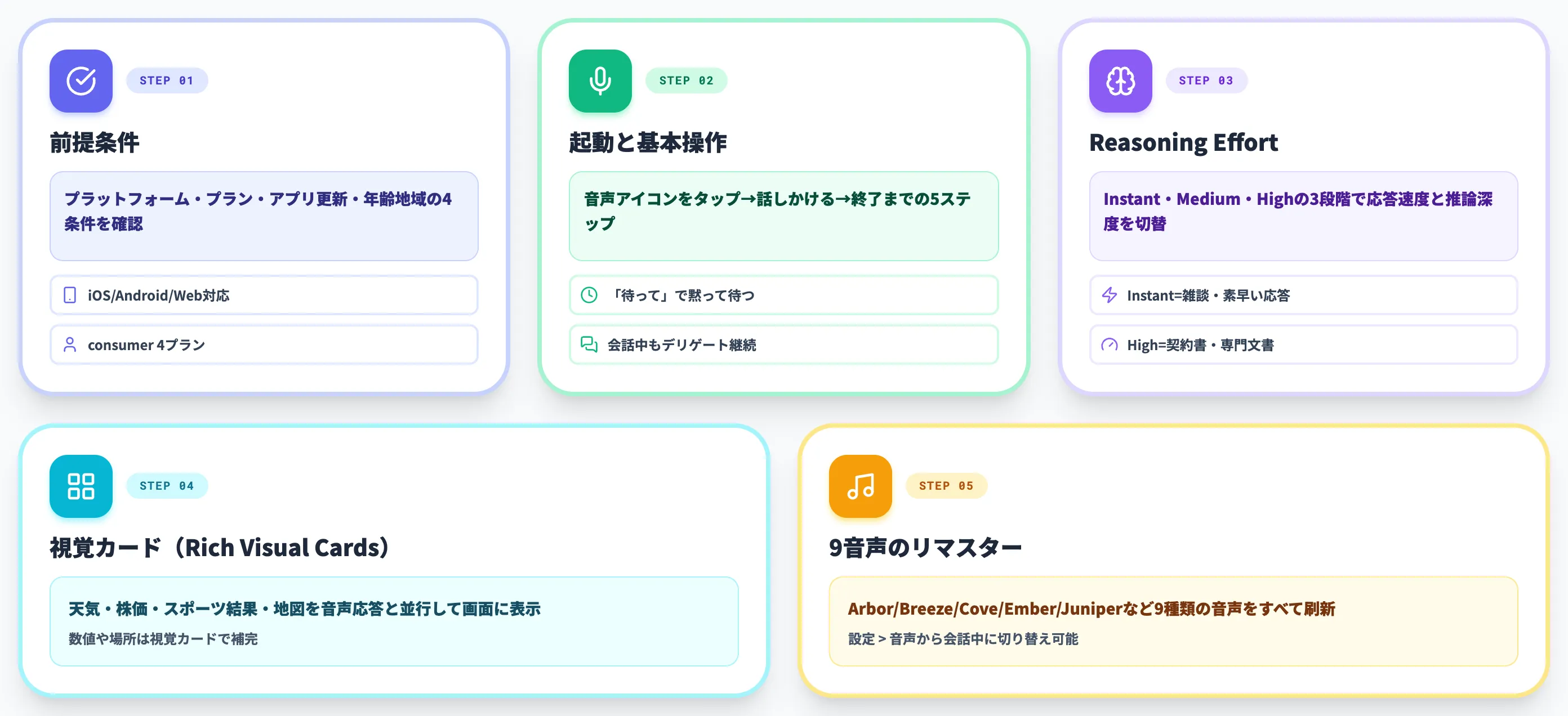This screenshot has height=716, width=1568.
Task: Click the purple brain icon
Action: click(x=1121, y=81)
